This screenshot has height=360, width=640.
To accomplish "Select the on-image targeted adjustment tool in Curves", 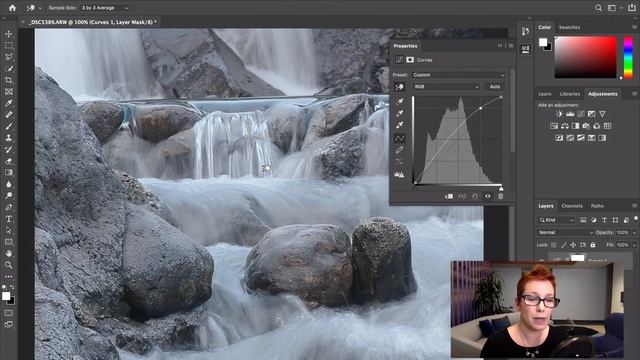I will point(399,87).
